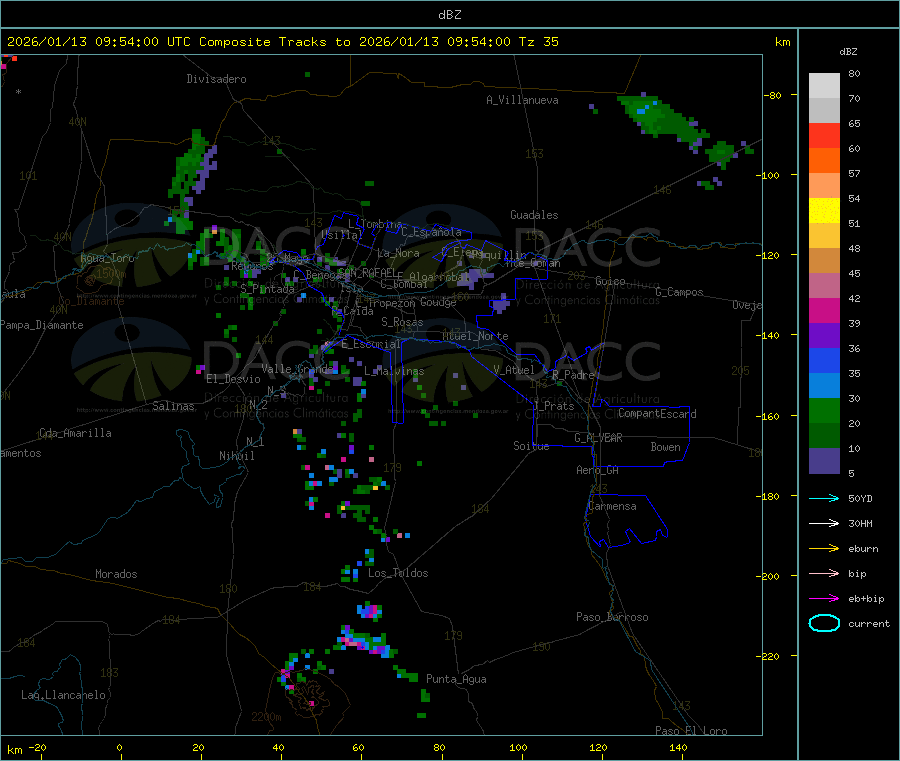Click the Cda_Amarilla map label
Viewport: 900px width, 761px height.
tap(75, 433)
